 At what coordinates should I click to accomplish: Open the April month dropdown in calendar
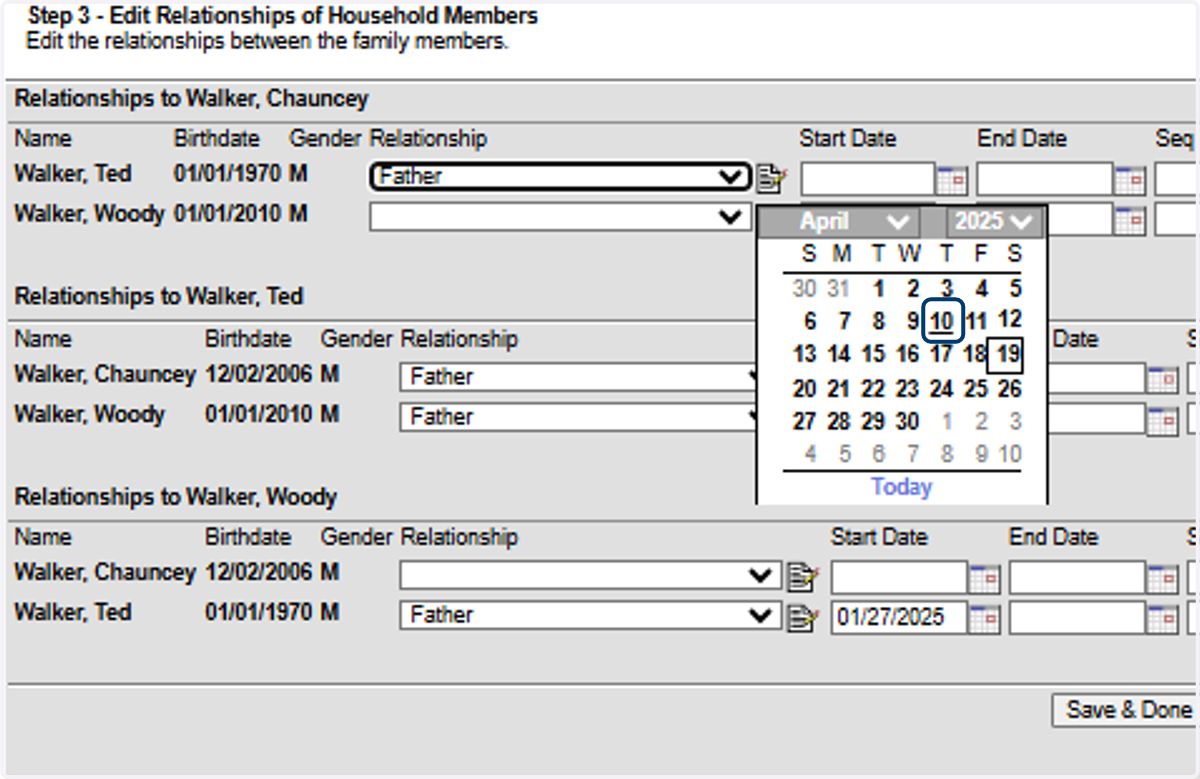[852, 222]
